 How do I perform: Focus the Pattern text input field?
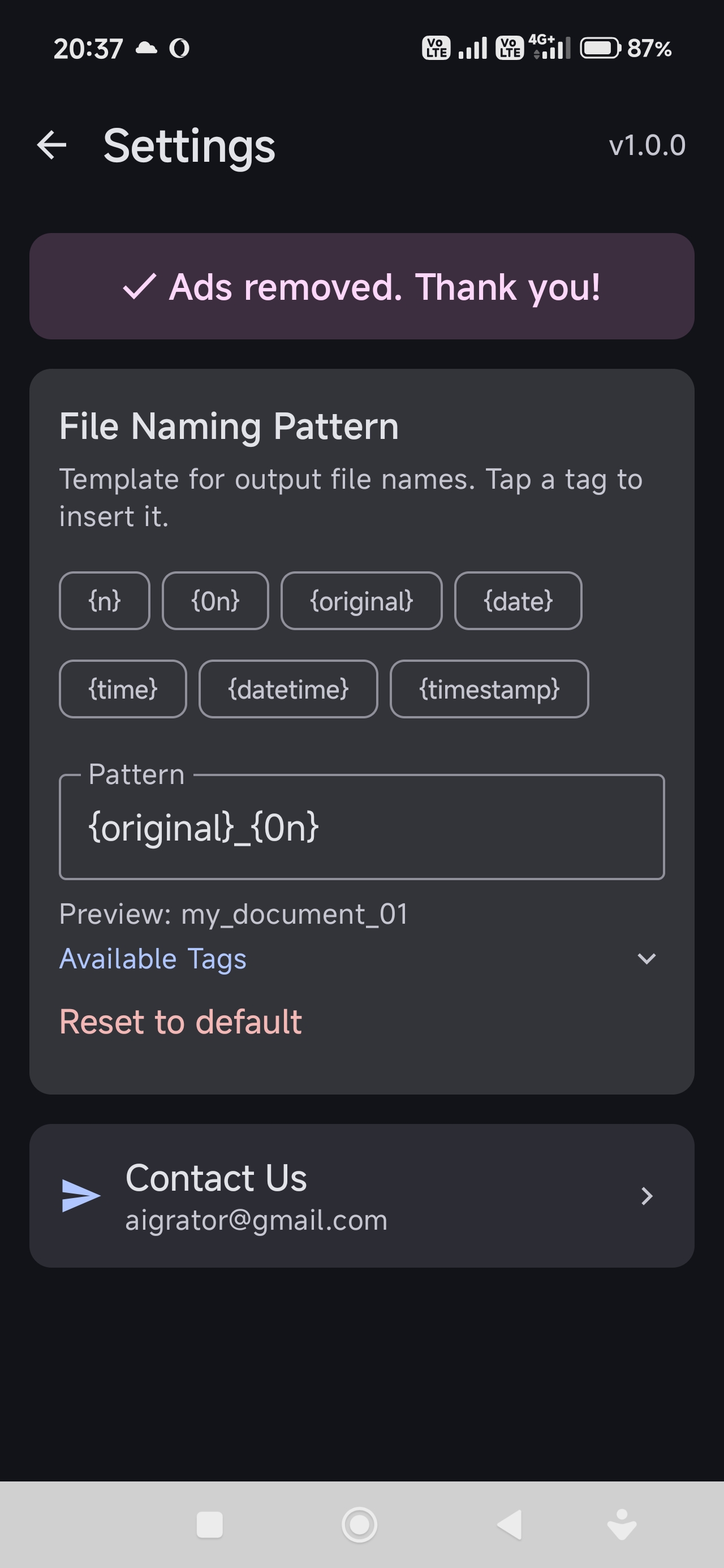361,826
